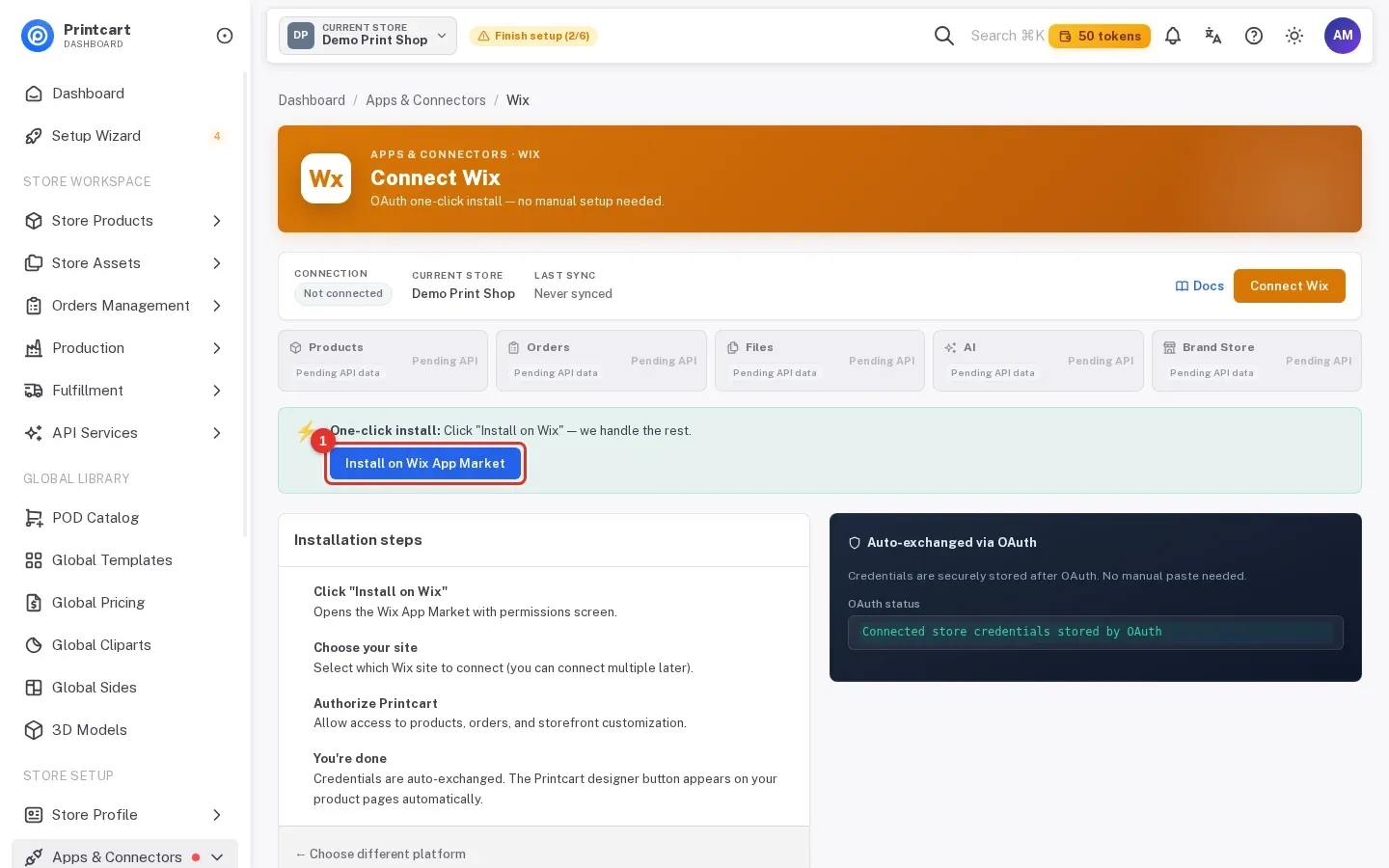Image resolution: width=1389 pixels, height=868 pixels.
Task: Collapse sidebar with the circle icon
Action: click(x=225, y=36)
